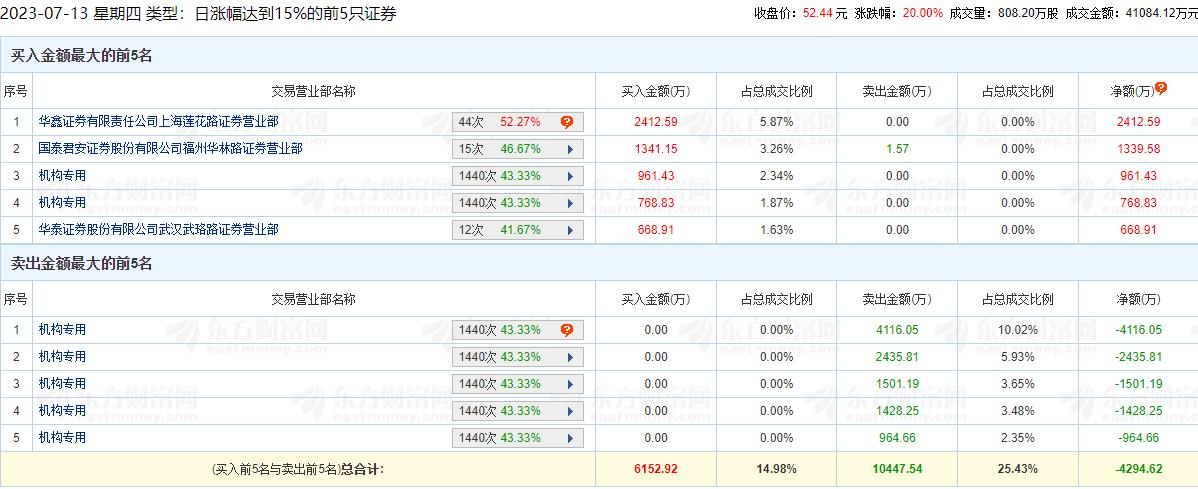Click the arrow icon in the 国泰君安 row
1198x489 pixels.
(569, 149)
